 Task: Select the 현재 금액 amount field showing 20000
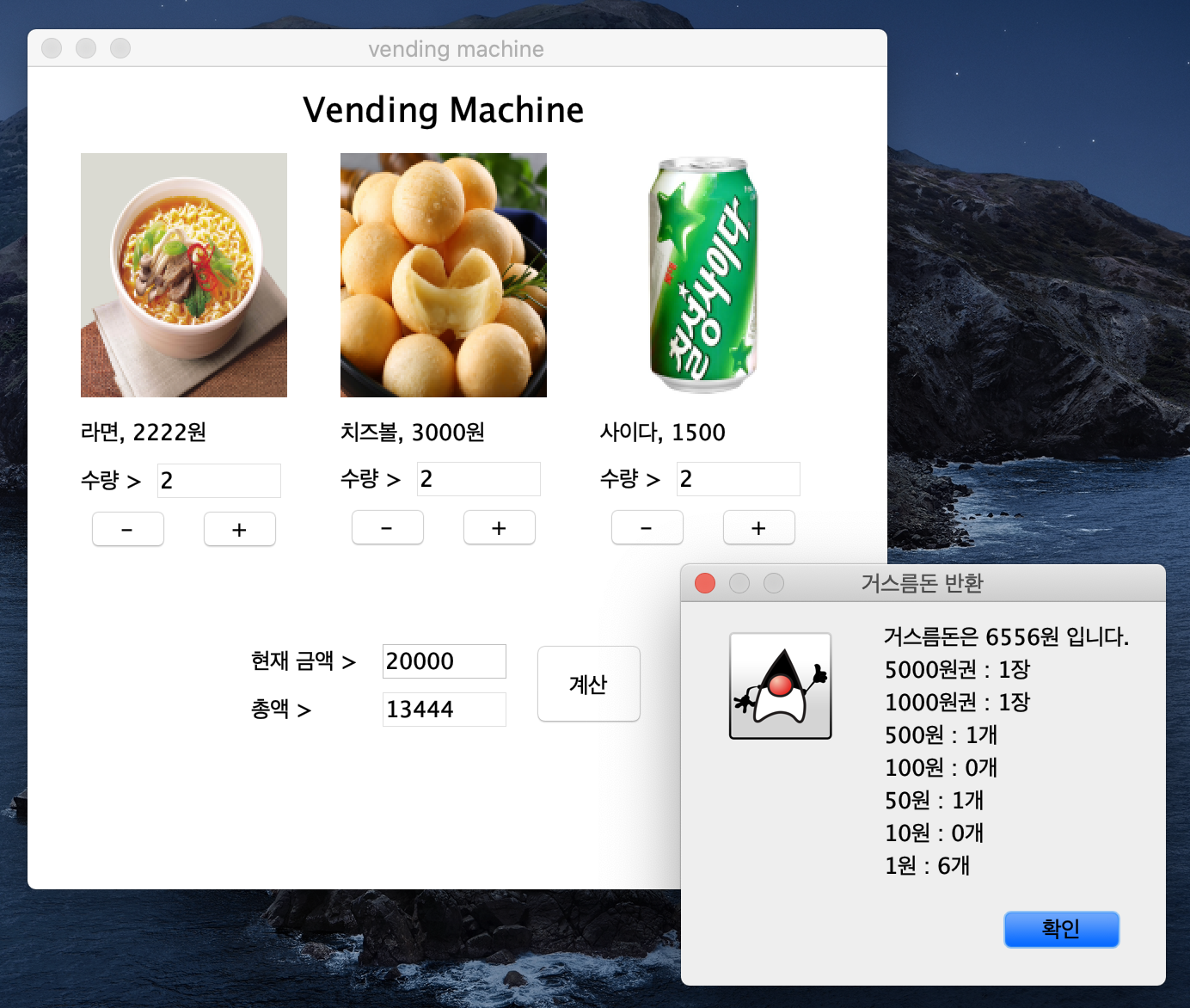click(444, 661)
